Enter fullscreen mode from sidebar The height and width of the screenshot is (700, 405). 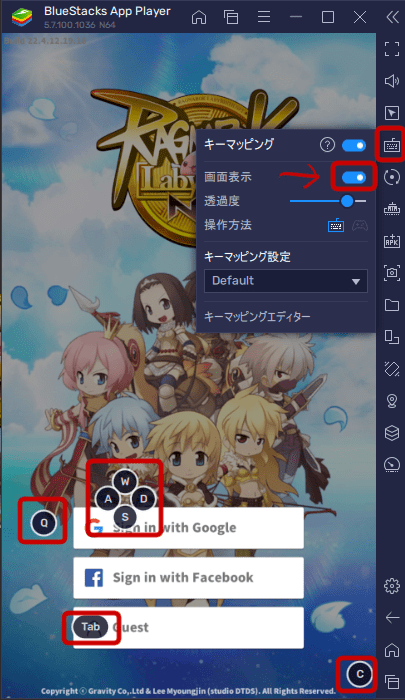point(392,49)
